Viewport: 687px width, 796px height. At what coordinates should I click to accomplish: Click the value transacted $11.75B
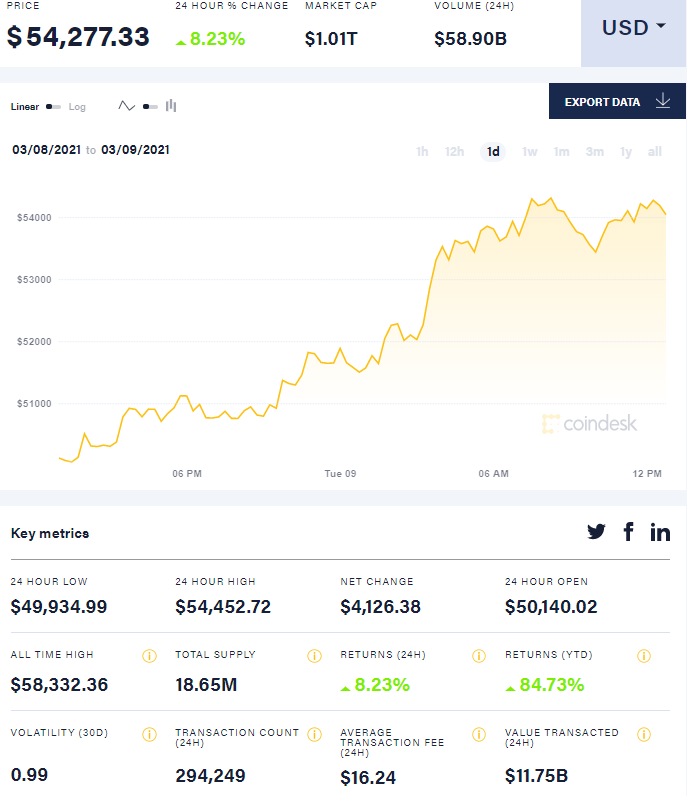[536, 776]
